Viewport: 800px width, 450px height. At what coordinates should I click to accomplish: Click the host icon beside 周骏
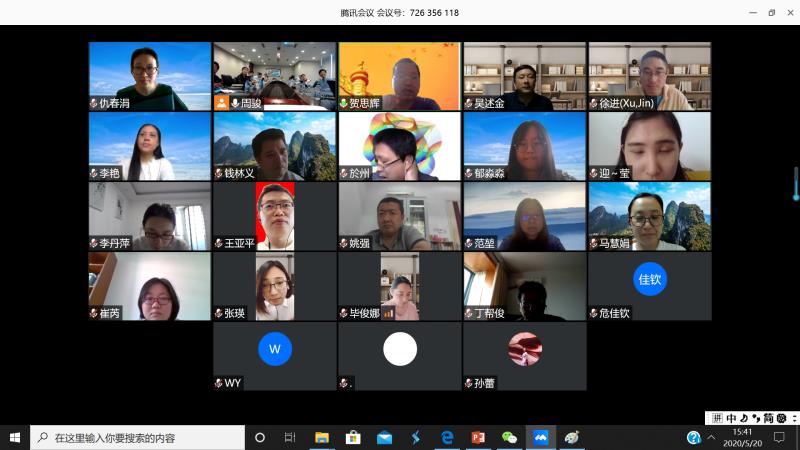(221, 103)
